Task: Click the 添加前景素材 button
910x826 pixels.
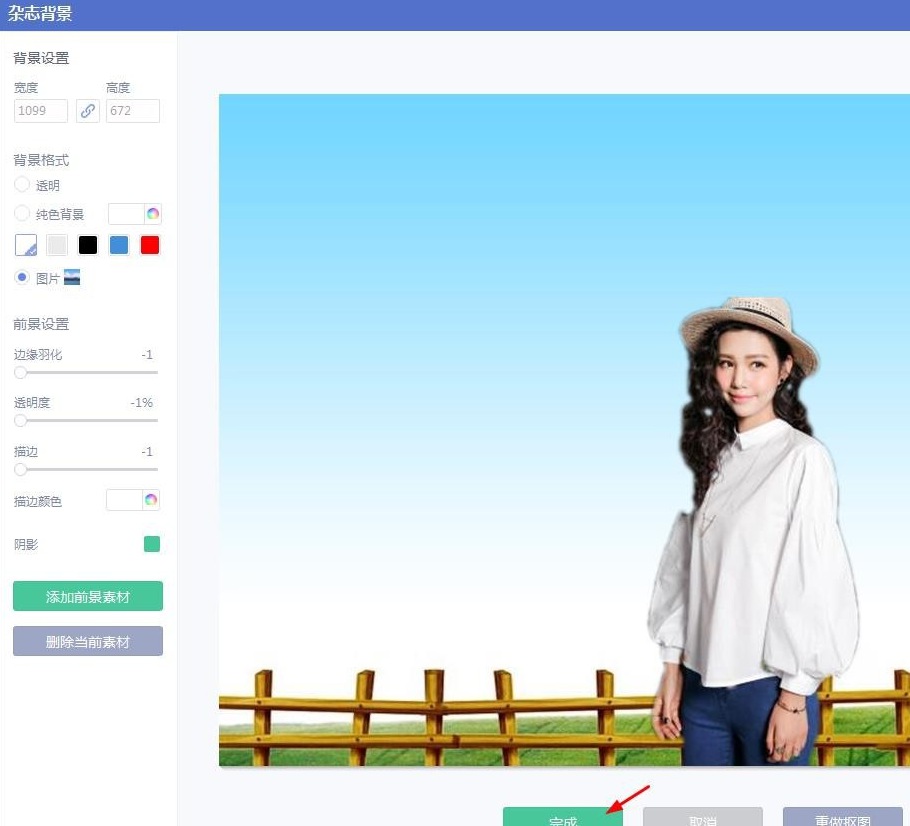Action: [x=87, y=595]
